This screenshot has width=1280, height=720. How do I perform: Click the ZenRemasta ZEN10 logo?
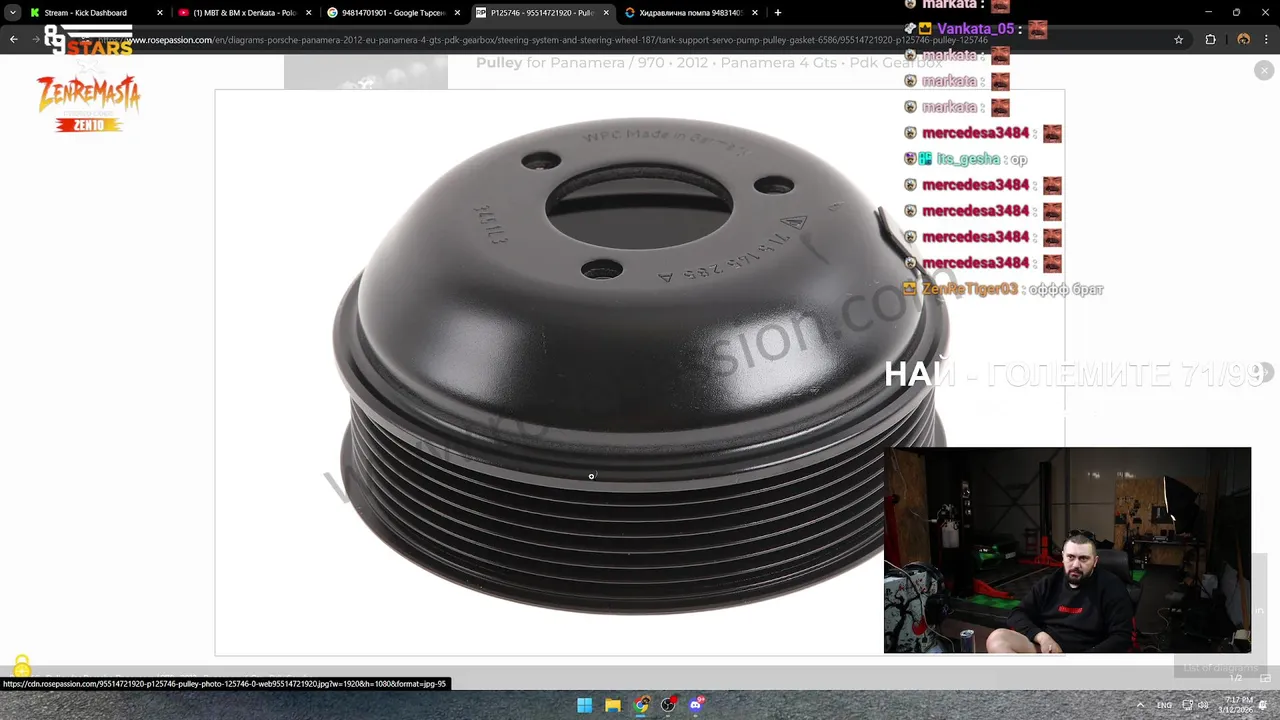click(89, 103)
